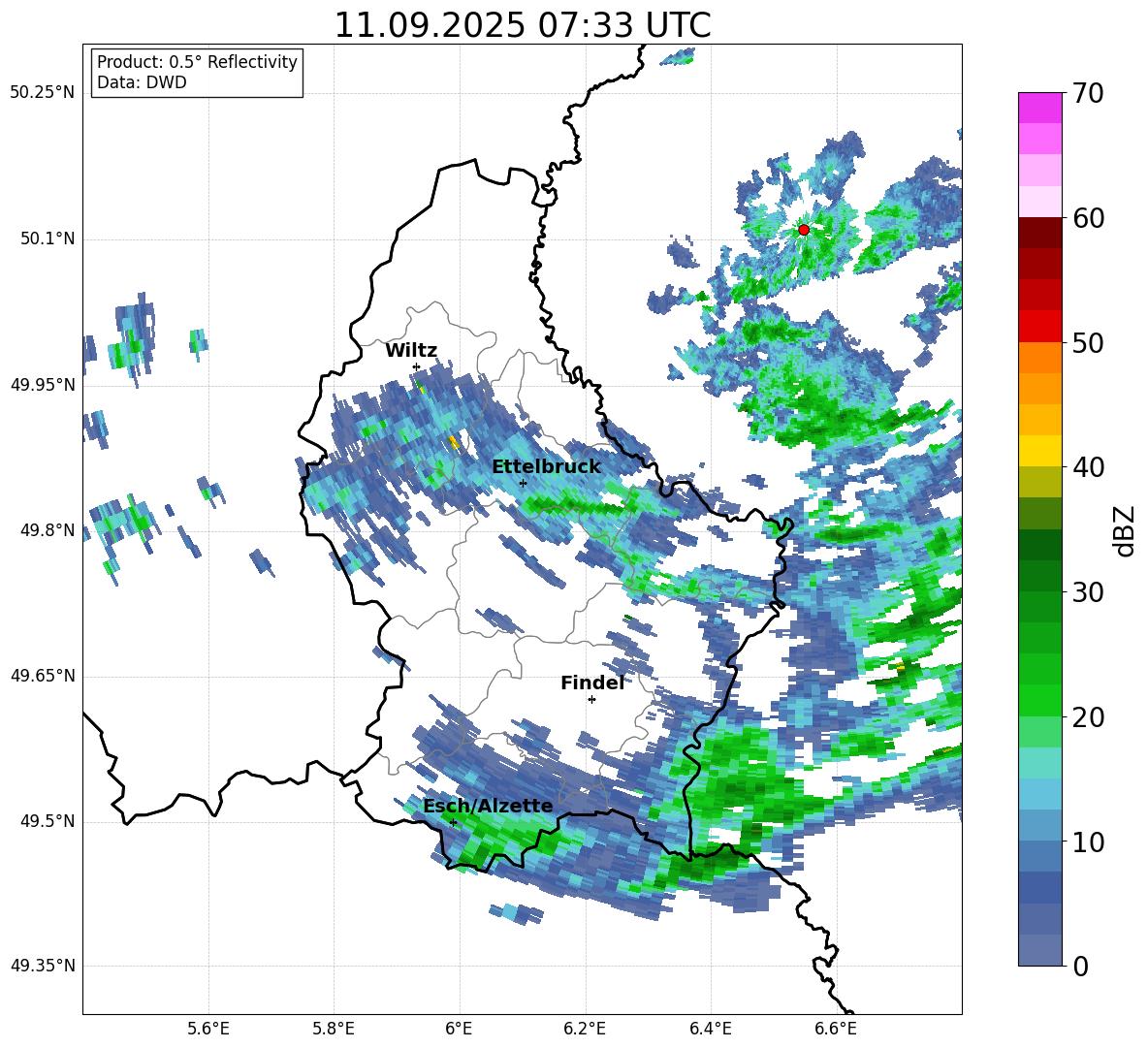Click the Ettelbruck station cross marker
The height and width of the screenshot is (1048, 1148).
(523, 483)
